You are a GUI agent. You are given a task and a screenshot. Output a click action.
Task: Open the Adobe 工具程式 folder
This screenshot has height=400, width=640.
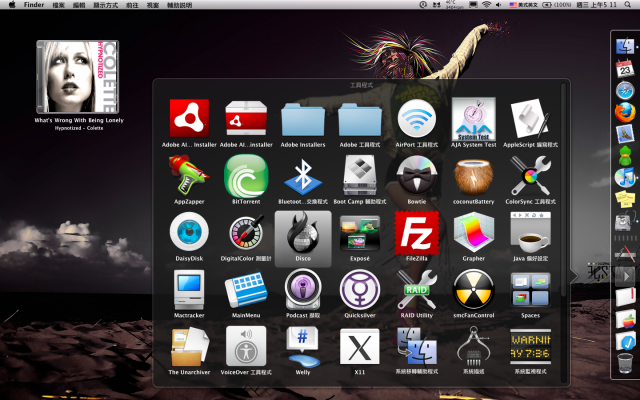pyautogui.click(x=360, y=119)
